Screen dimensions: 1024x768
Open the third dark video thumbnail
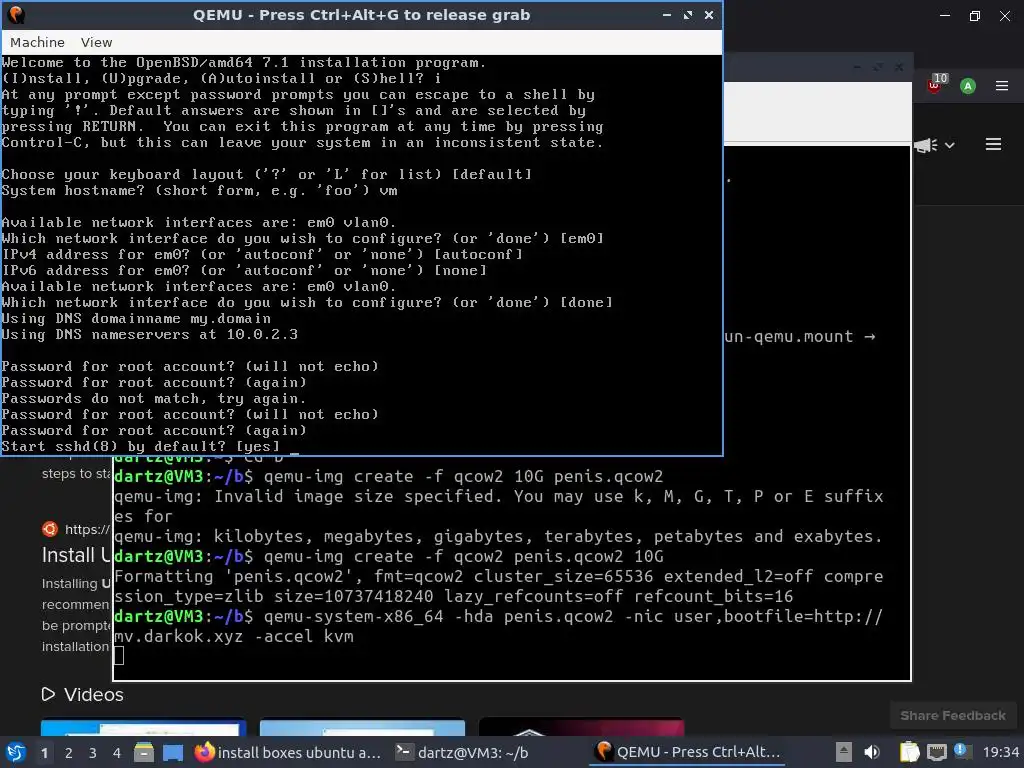(x=581, y=727)
